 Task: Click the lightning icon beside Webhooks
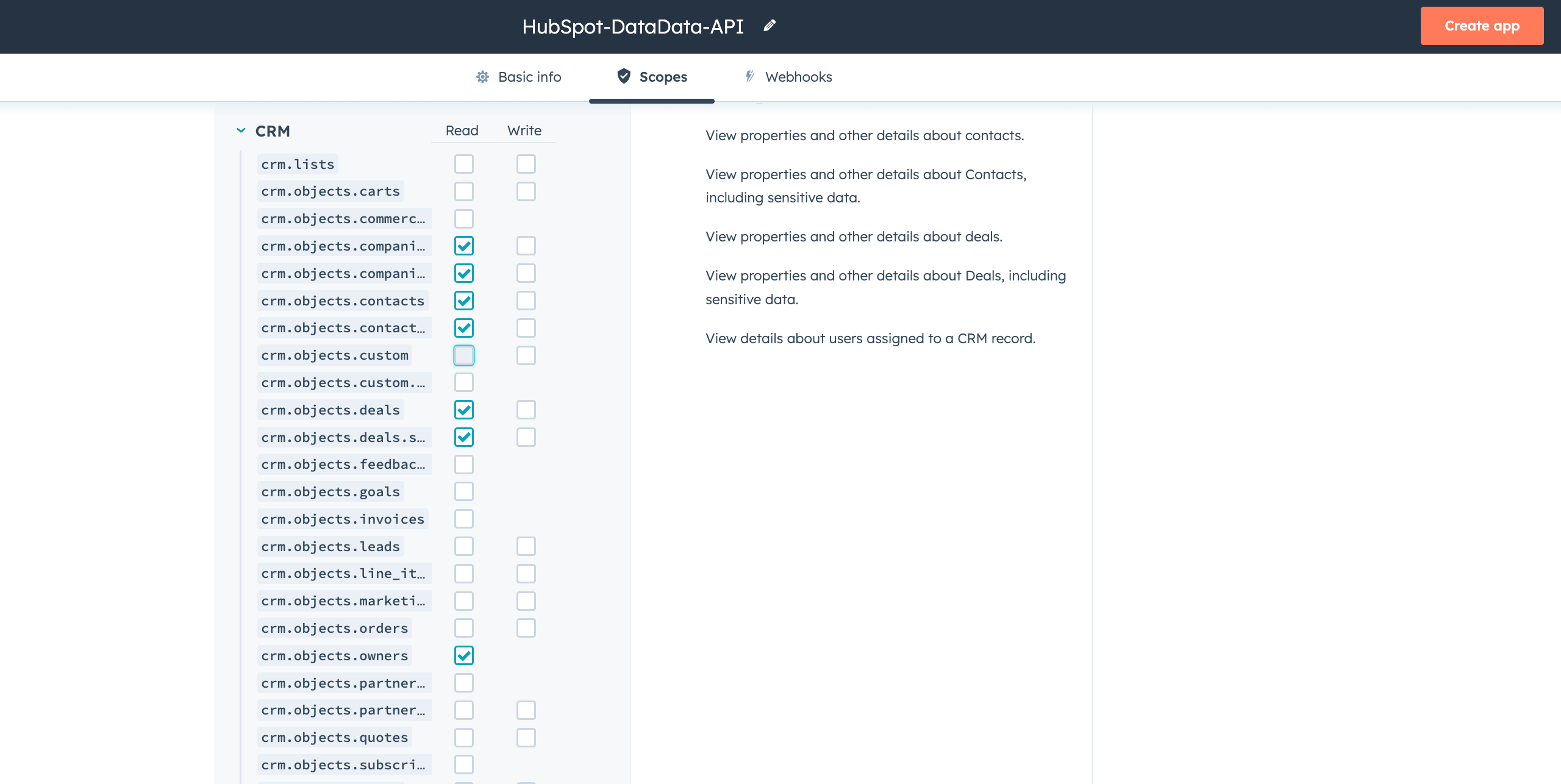[749, 77]
